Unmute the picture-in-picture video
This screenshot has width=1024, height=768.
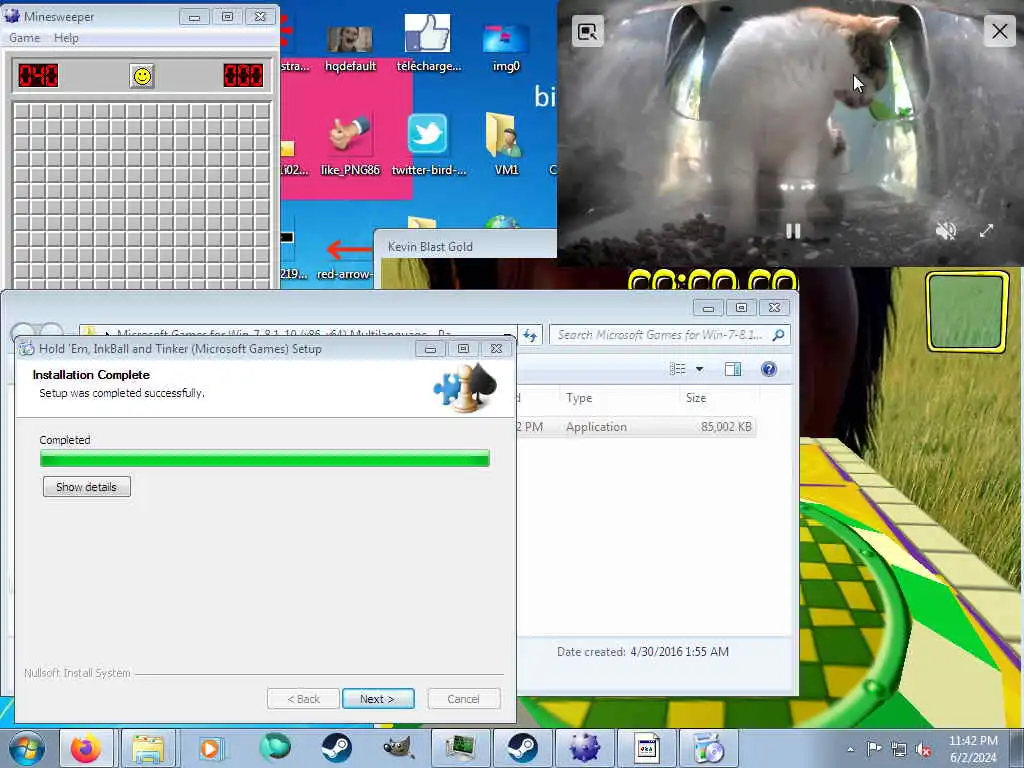pos(946,230)
